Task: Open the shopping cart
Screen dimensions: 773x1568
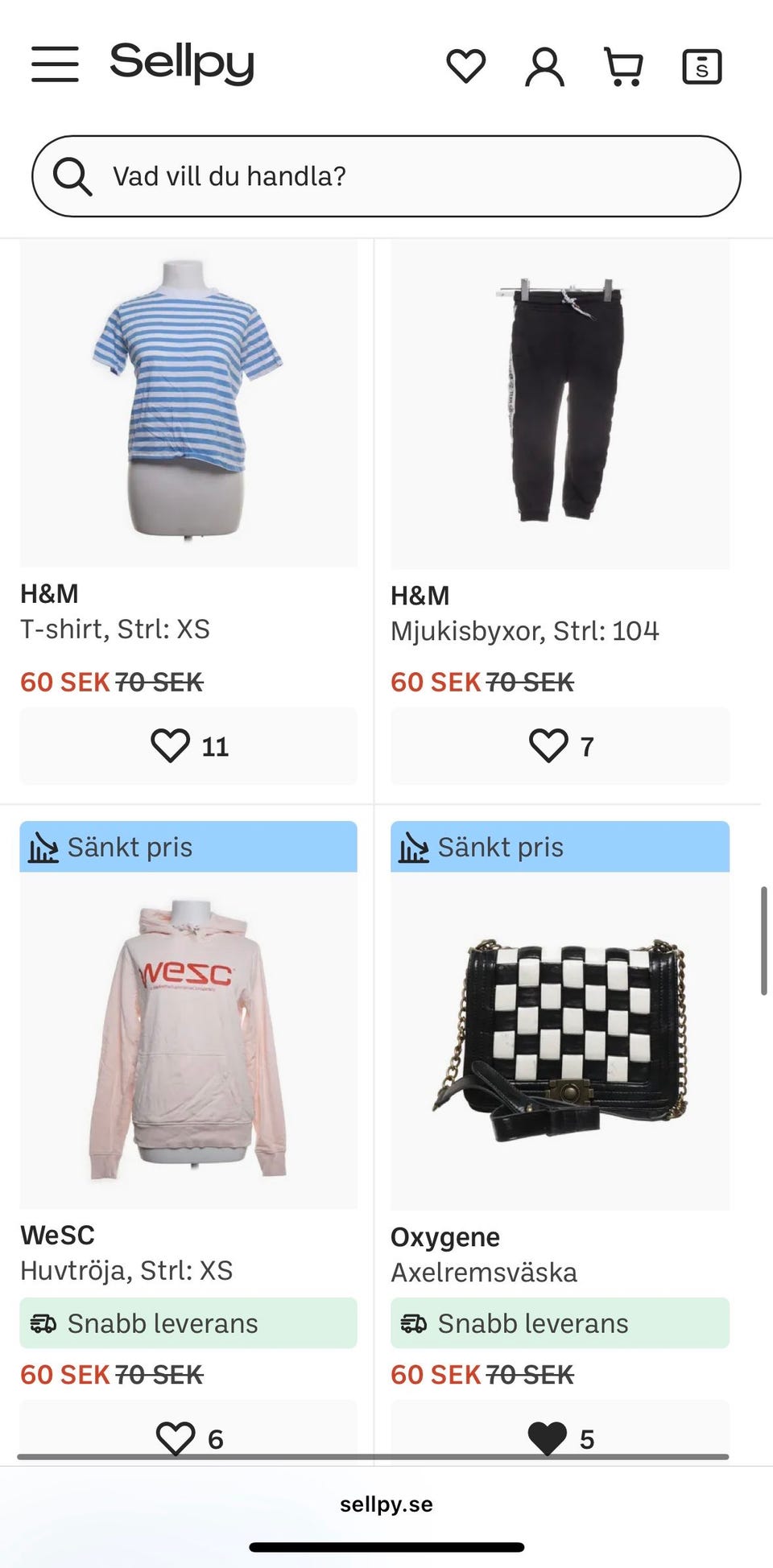Action: pyautogui.click(x=624, y=66)
